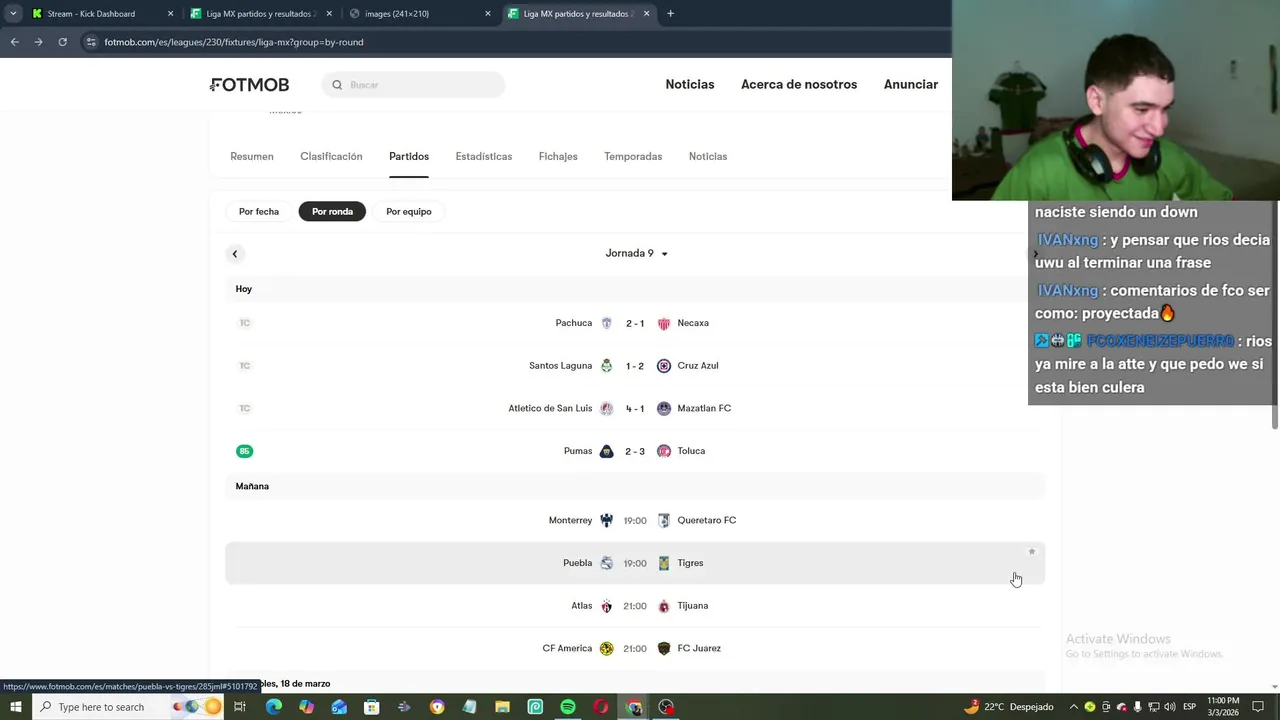1280x720 pixels.
Task: Select the Partidos tab
Action: coord(409,156)
